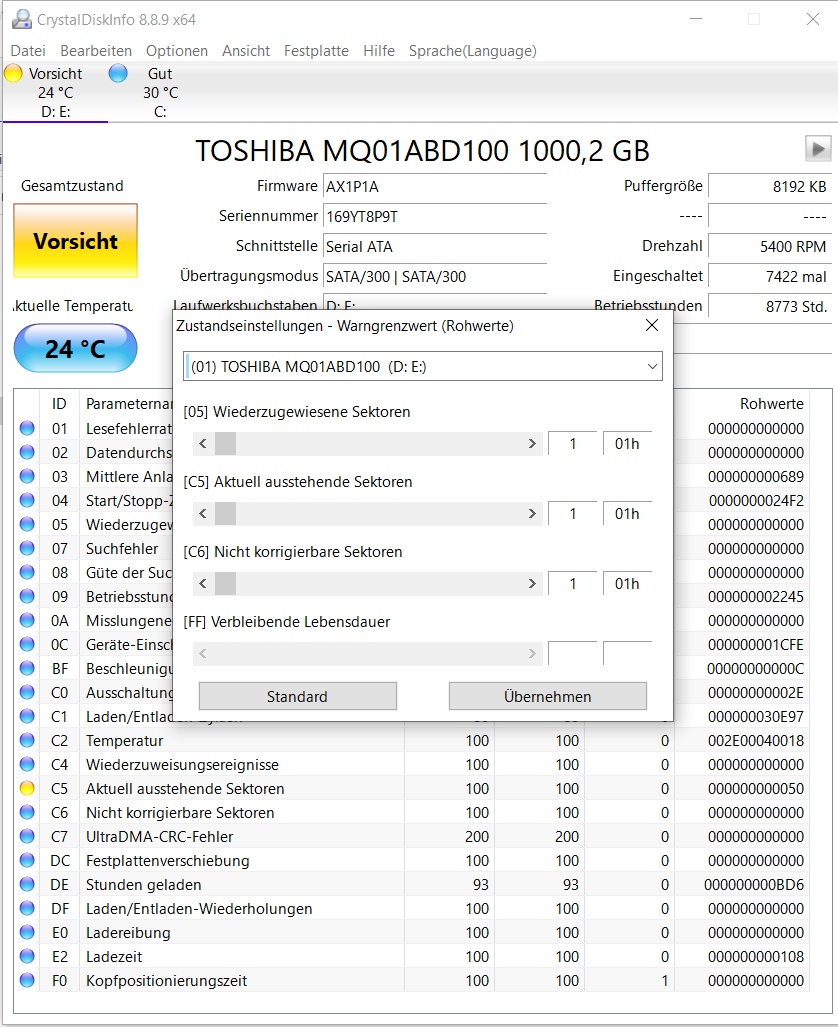
Task: Select the blue Gut disk C: indicator
Action: pos(118,73)
